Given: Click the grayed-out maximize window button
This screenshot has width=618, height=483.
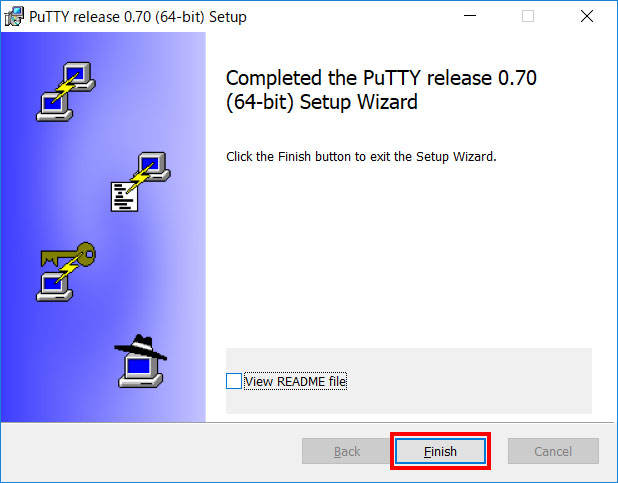Looking at the screenshot, I should click(x=528, y=16).
